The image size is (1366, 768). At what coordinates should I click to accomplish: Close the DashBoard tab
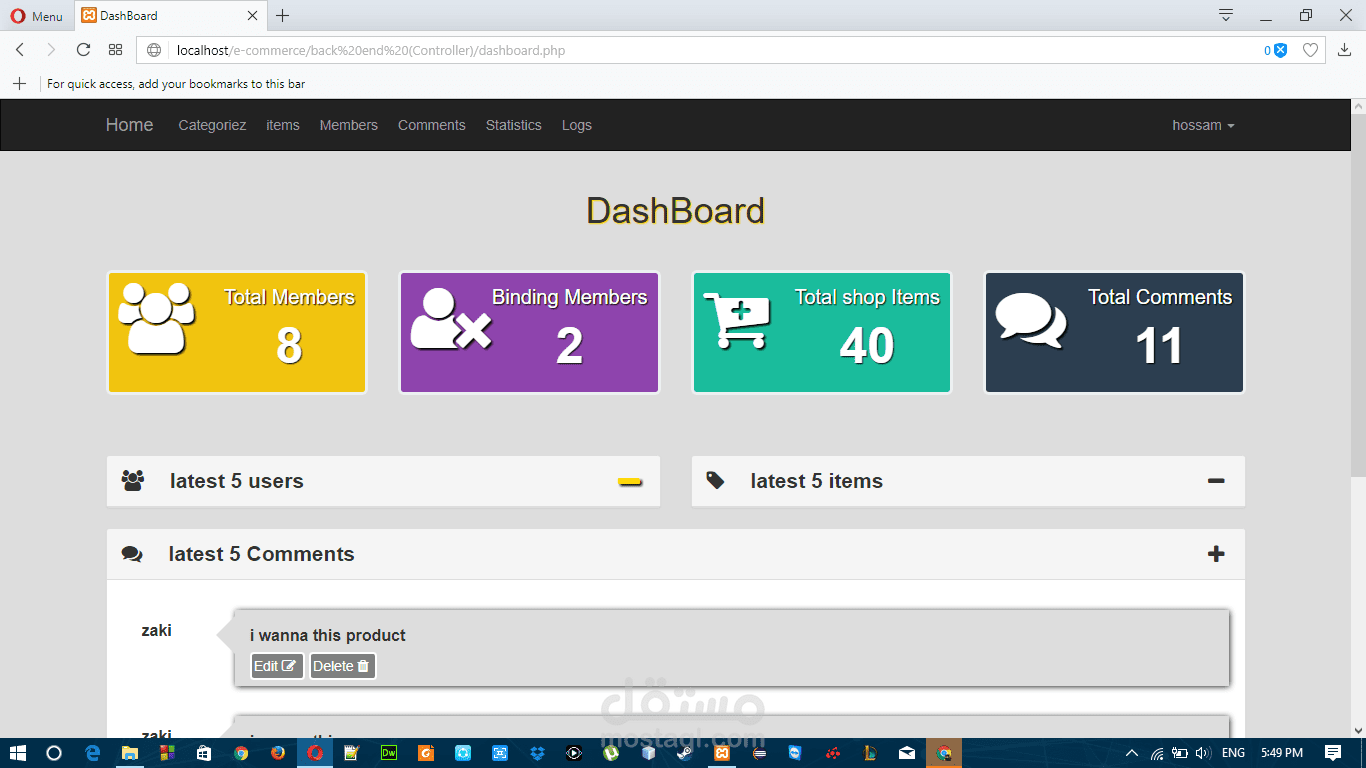[x=253, y=16]
